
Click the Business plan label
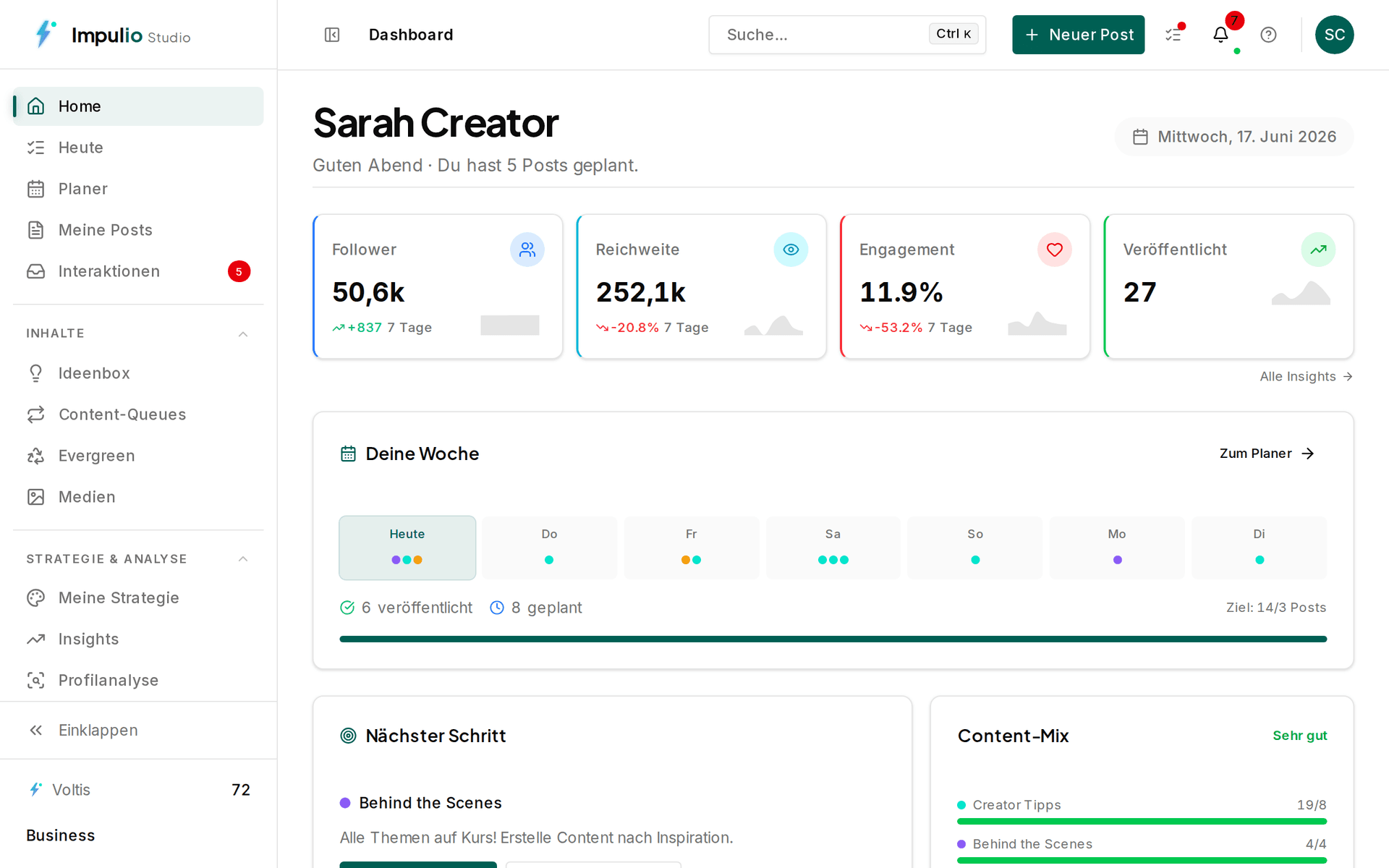point(61,835)
